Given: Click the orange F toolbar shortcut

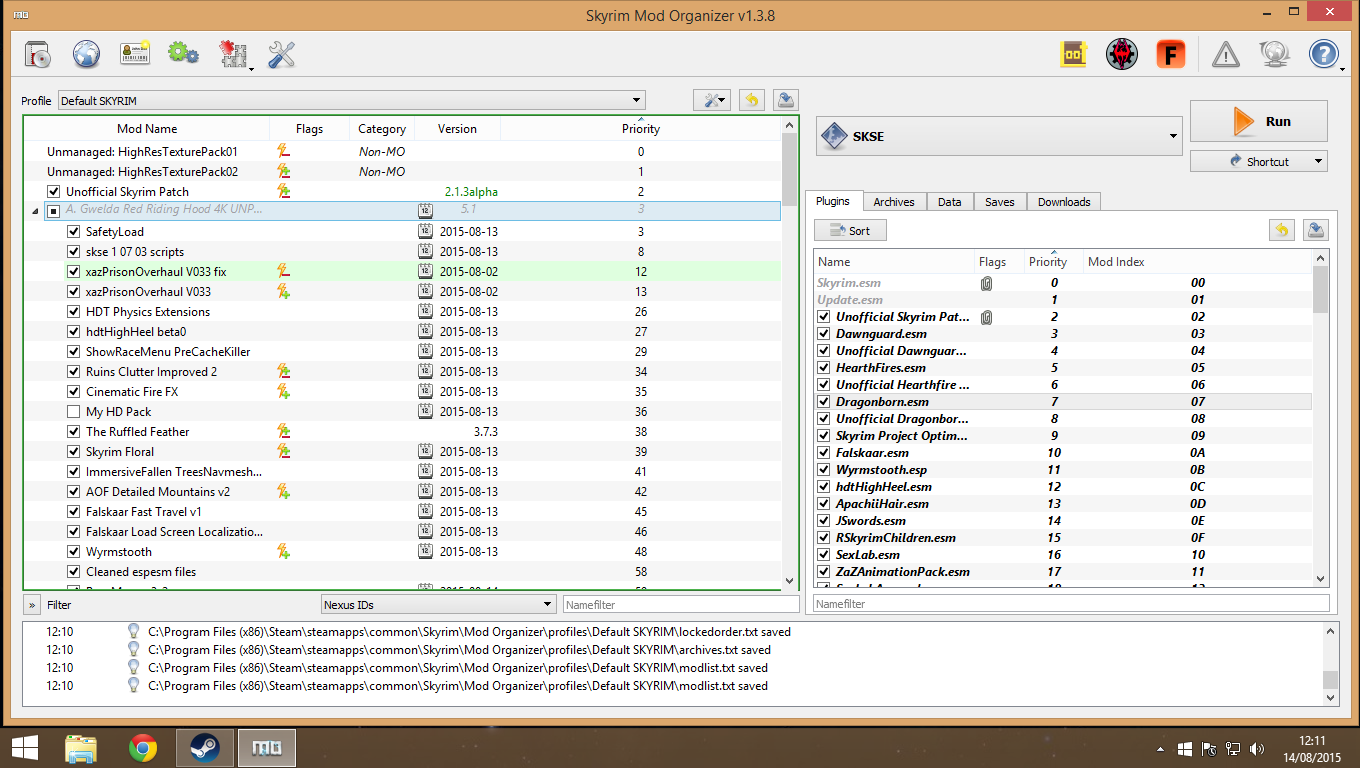Looking at the screenshot, I should 1170,54.
